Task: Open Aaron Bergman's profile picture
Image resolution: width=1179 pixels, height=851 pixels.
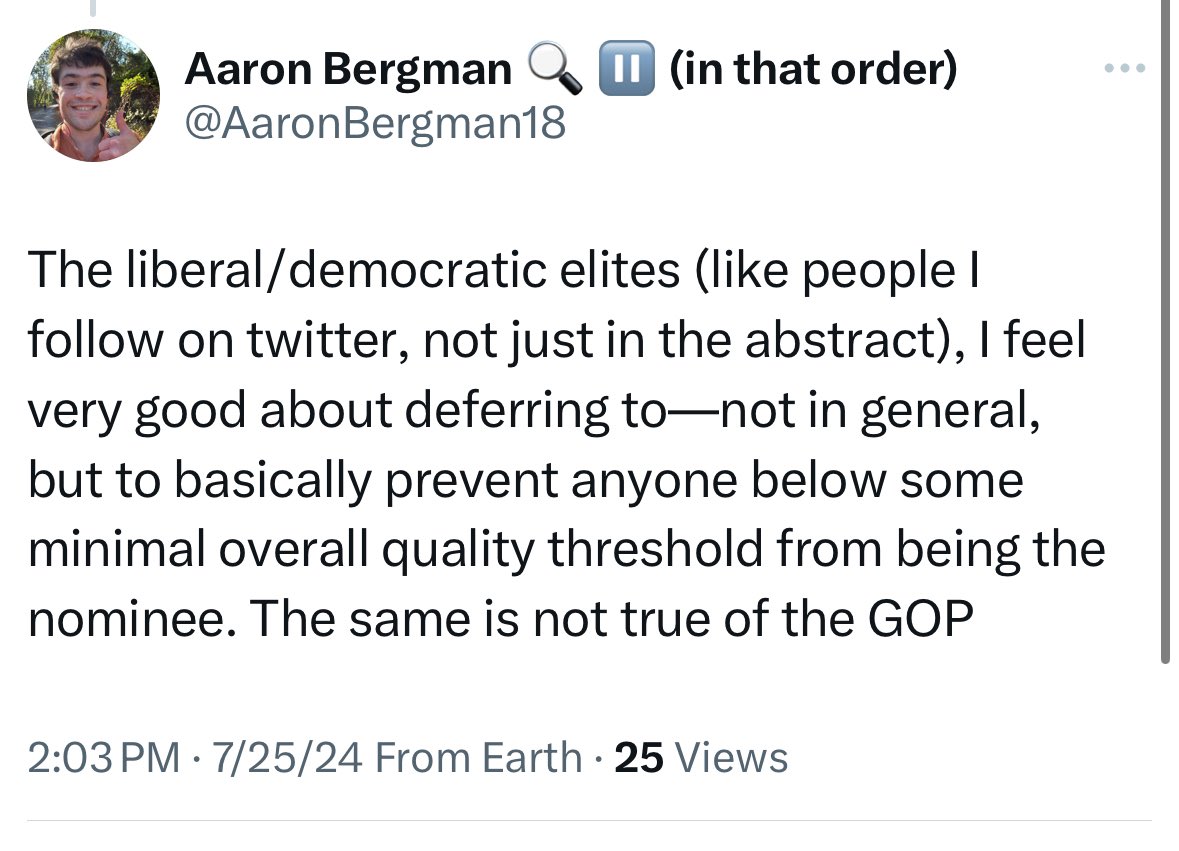Action: (93, 95)
